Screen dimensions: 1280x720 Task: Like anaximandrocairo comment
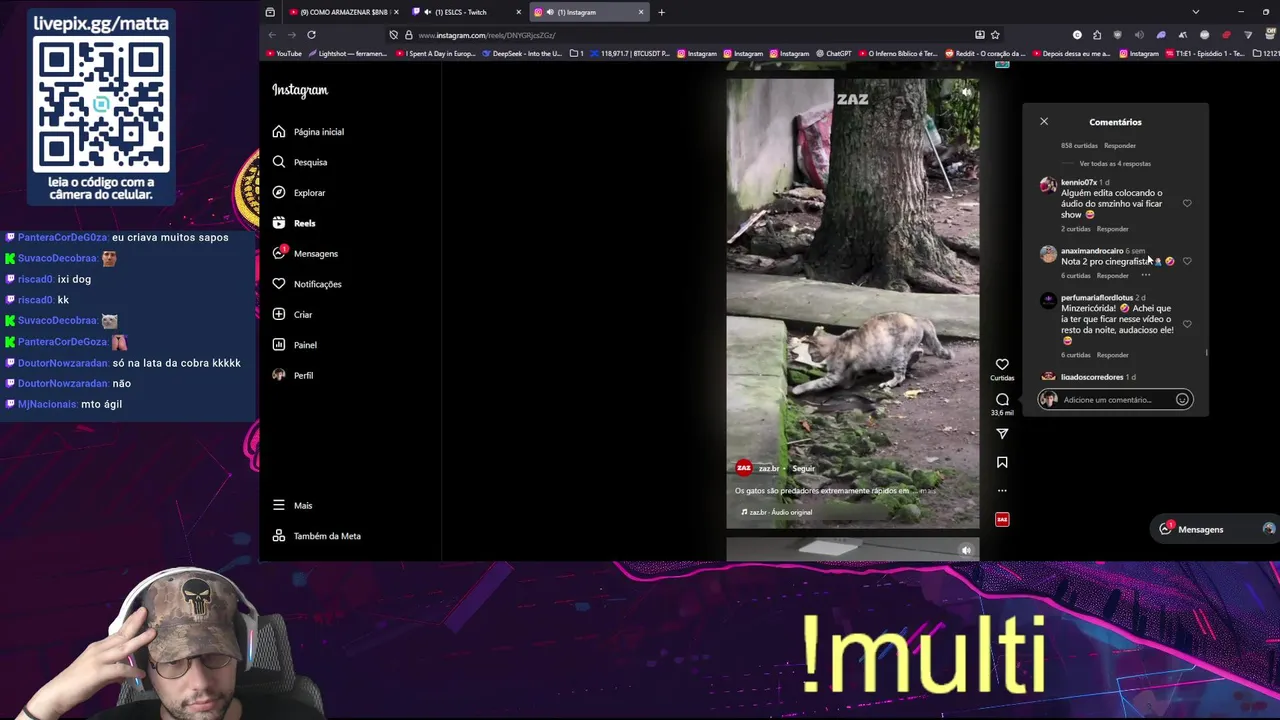point(1187,261)
